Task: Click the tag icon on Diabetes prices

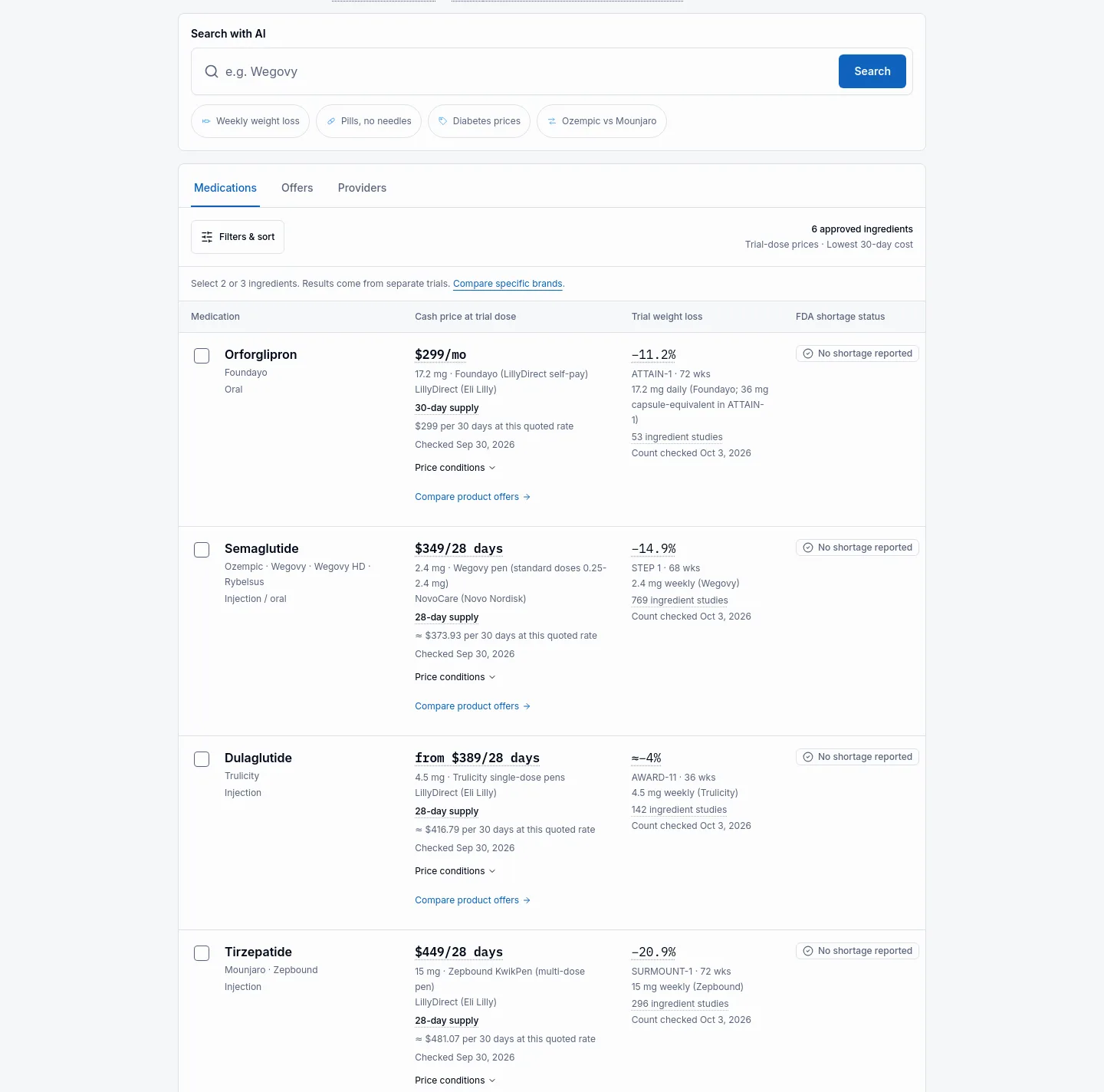Action: coord(443,121)
